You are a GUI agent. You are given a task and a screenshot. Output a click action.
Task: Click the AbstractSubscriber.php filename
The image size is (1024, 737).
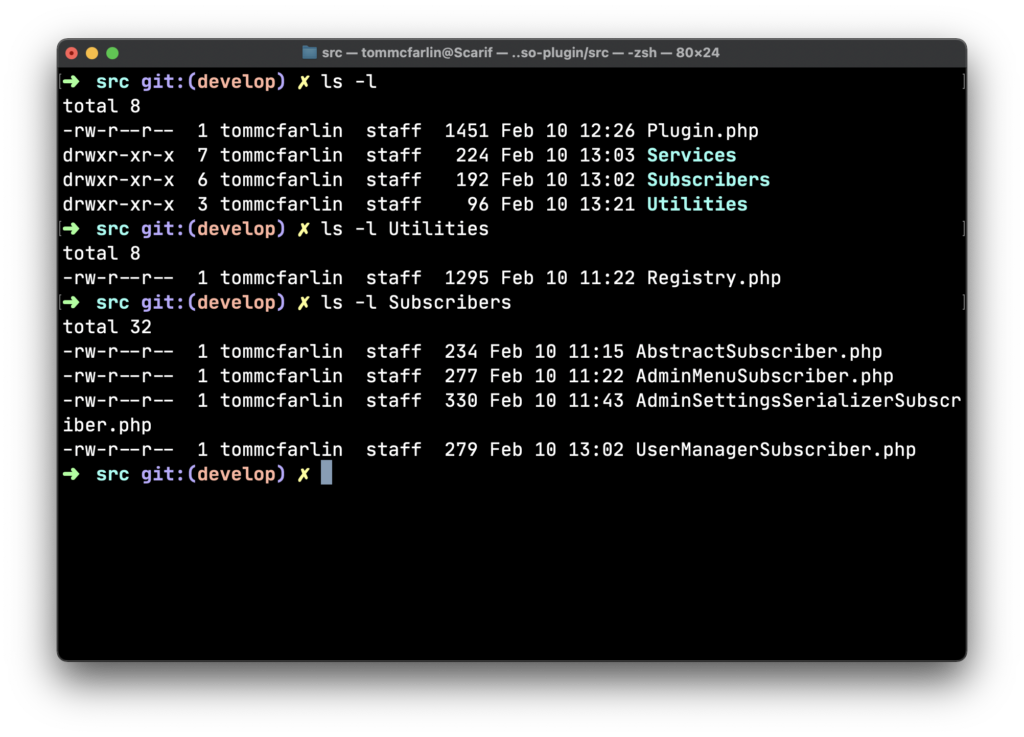coord(758,352)
